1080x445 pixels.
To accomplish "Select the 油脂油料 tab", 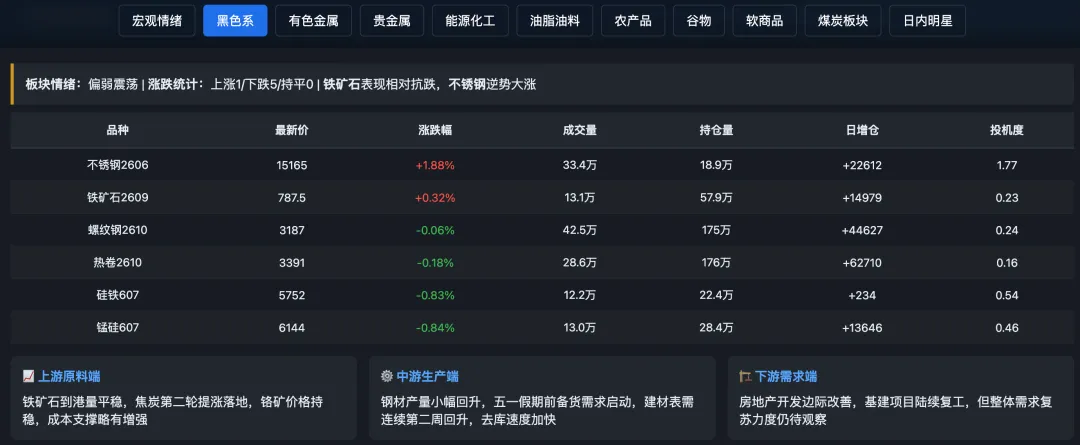I will coord(555,21).
